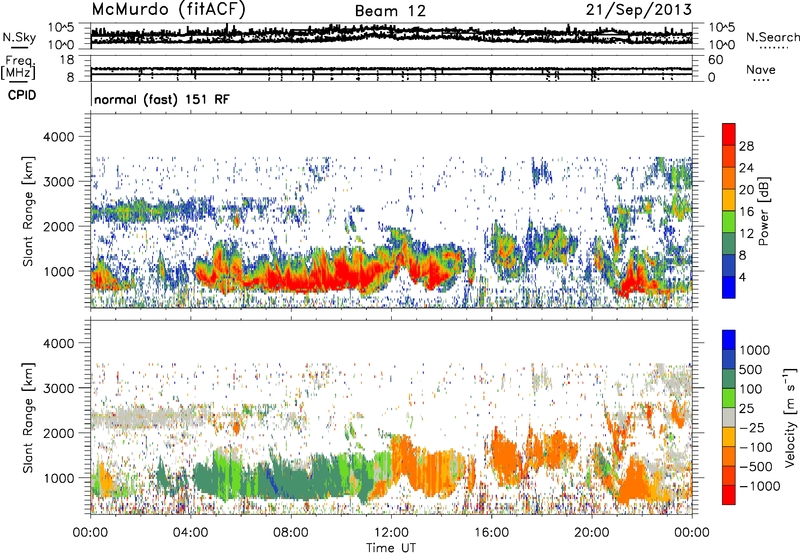800x554 pixels.
Task: Pick the gray ±25 velocity colorbar segment
Action: click(729, 417)
